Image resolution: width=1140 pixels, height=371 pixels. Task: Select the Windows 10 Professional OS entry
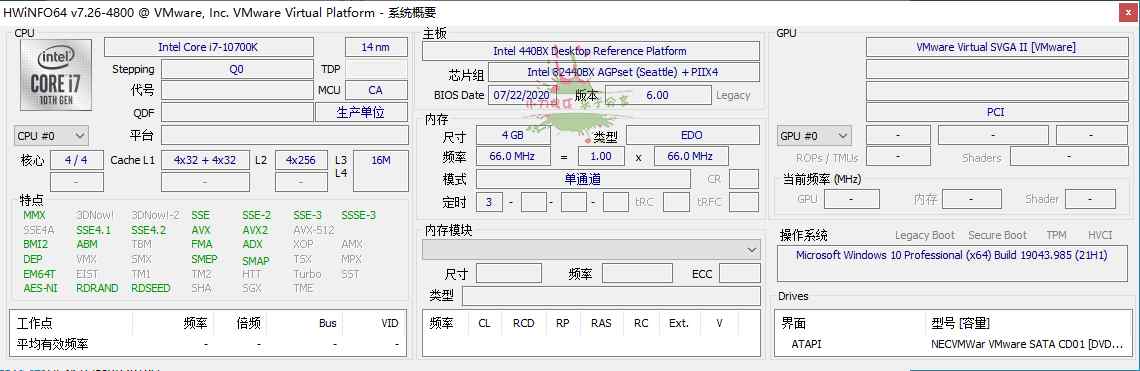pyautogui.click(x=952, y=255)
